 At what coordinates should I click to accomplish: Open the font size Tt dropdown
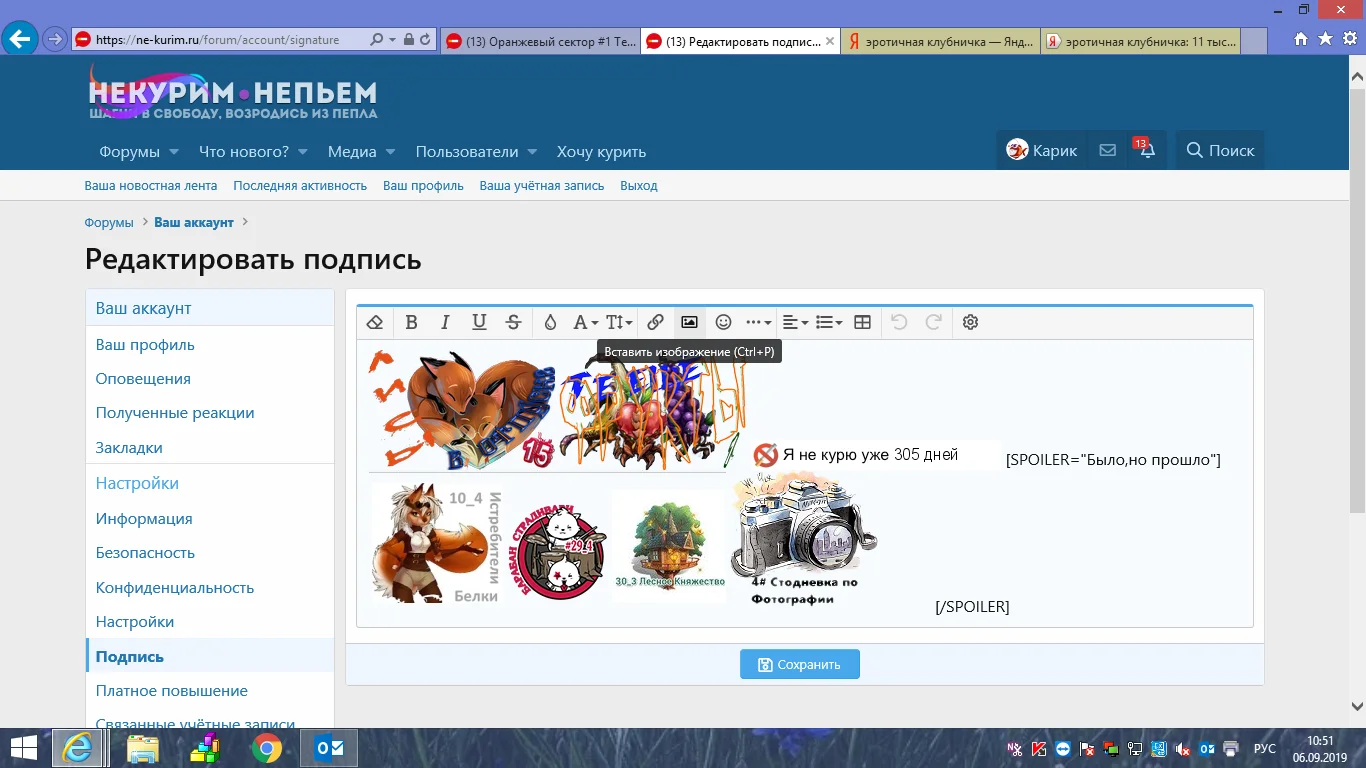(x=619, y=322)
